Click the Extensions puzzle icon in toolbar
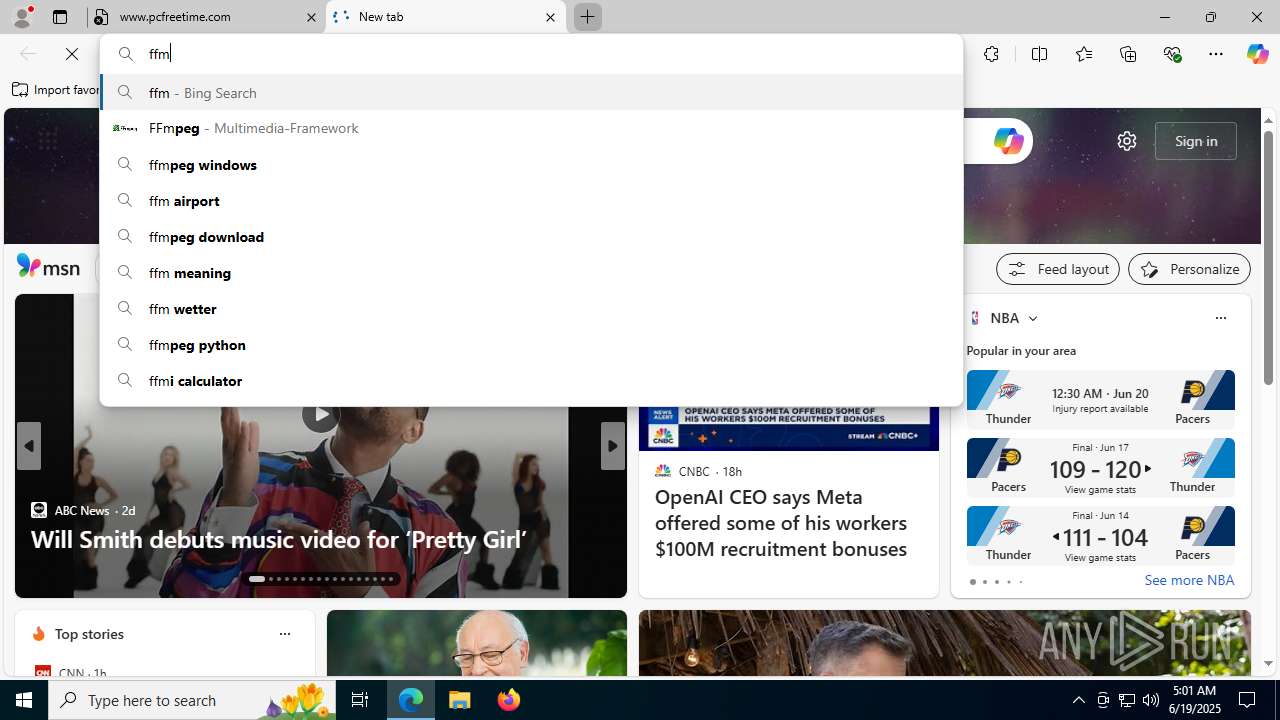 991,54
